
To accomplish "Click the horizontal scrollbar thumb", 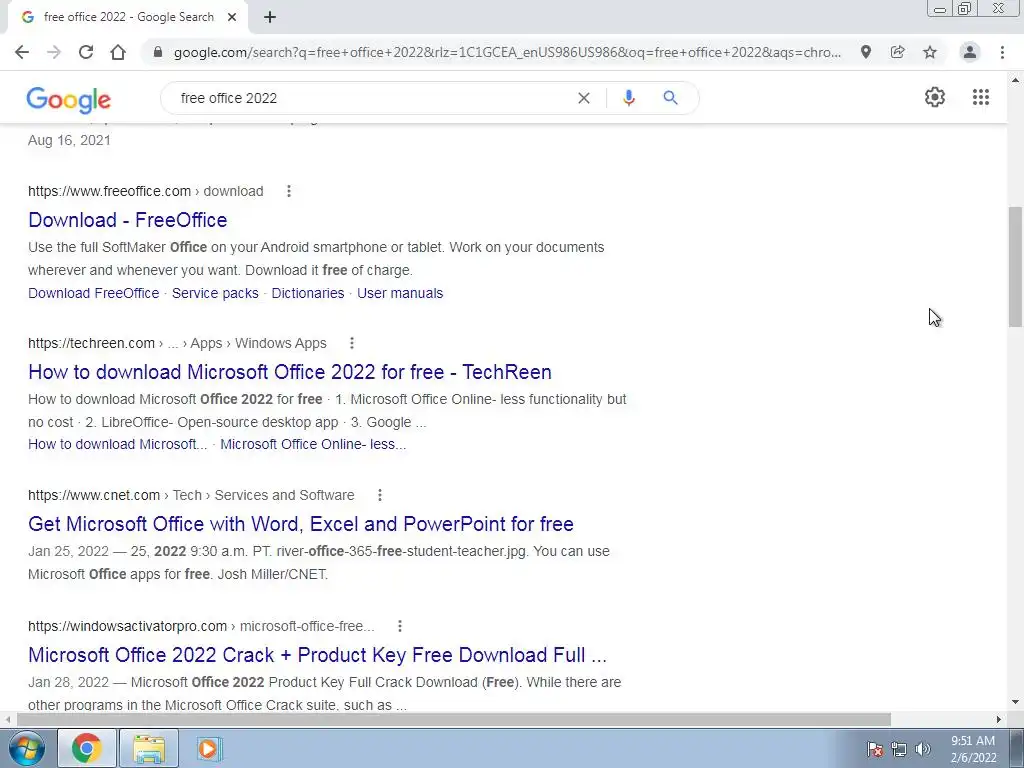I will [453, 719].
